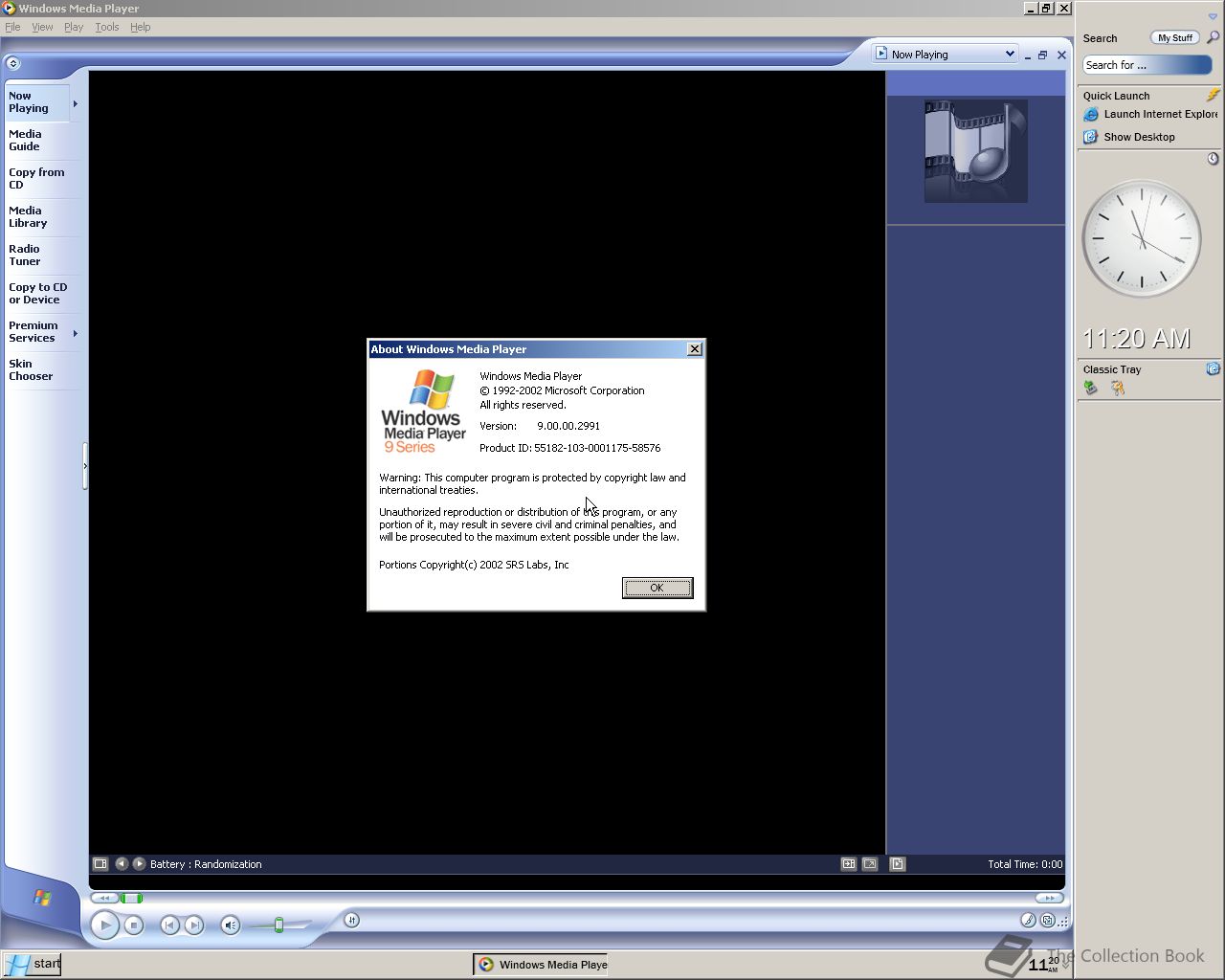Minimize the inner Now Playing pane
The height and width of the screenshot is (980, 1225).
(x=1027, y=56)
